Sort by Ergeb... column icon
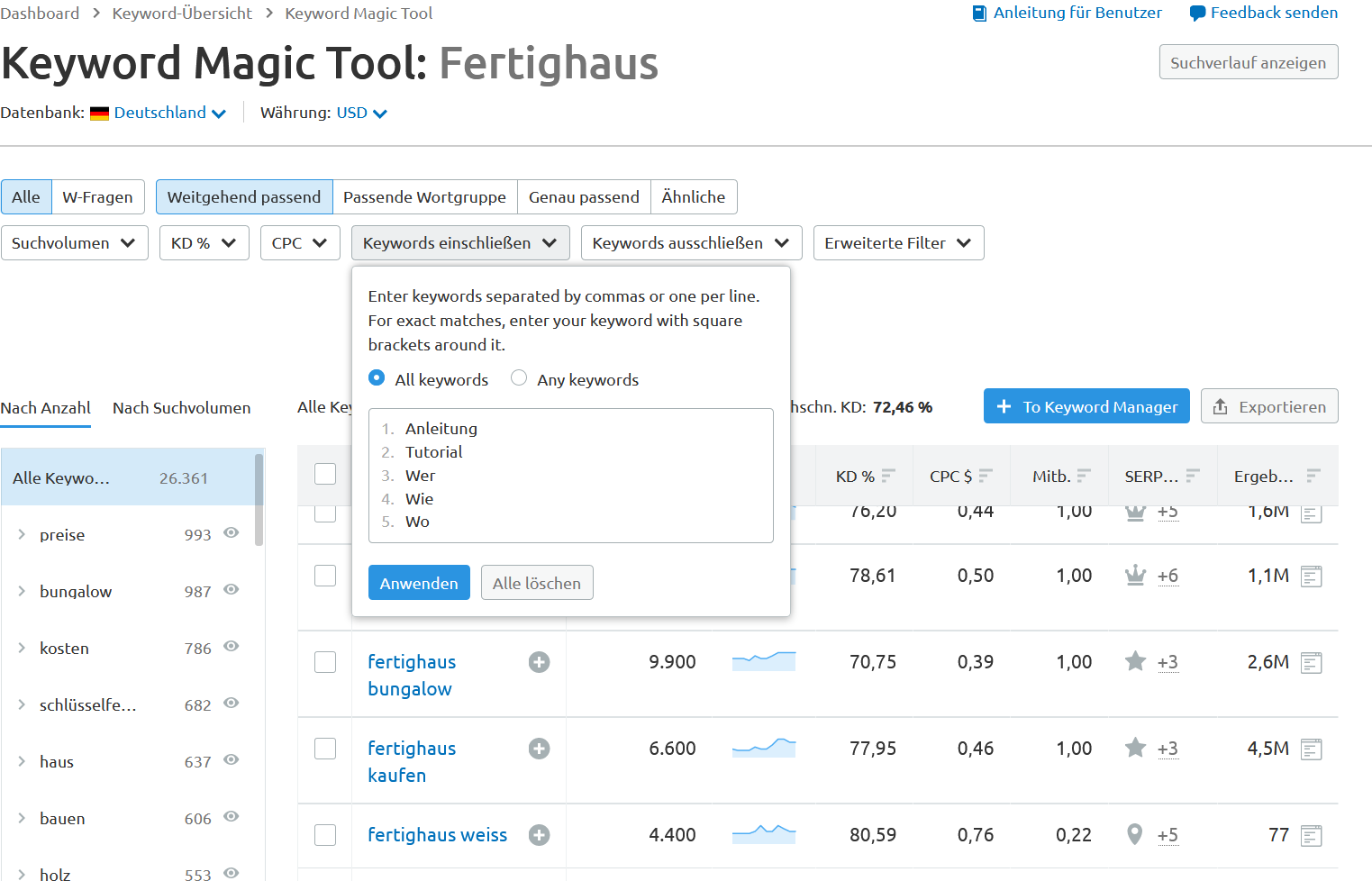This screenshot has height=881, width=1372. pos(1313,476)
